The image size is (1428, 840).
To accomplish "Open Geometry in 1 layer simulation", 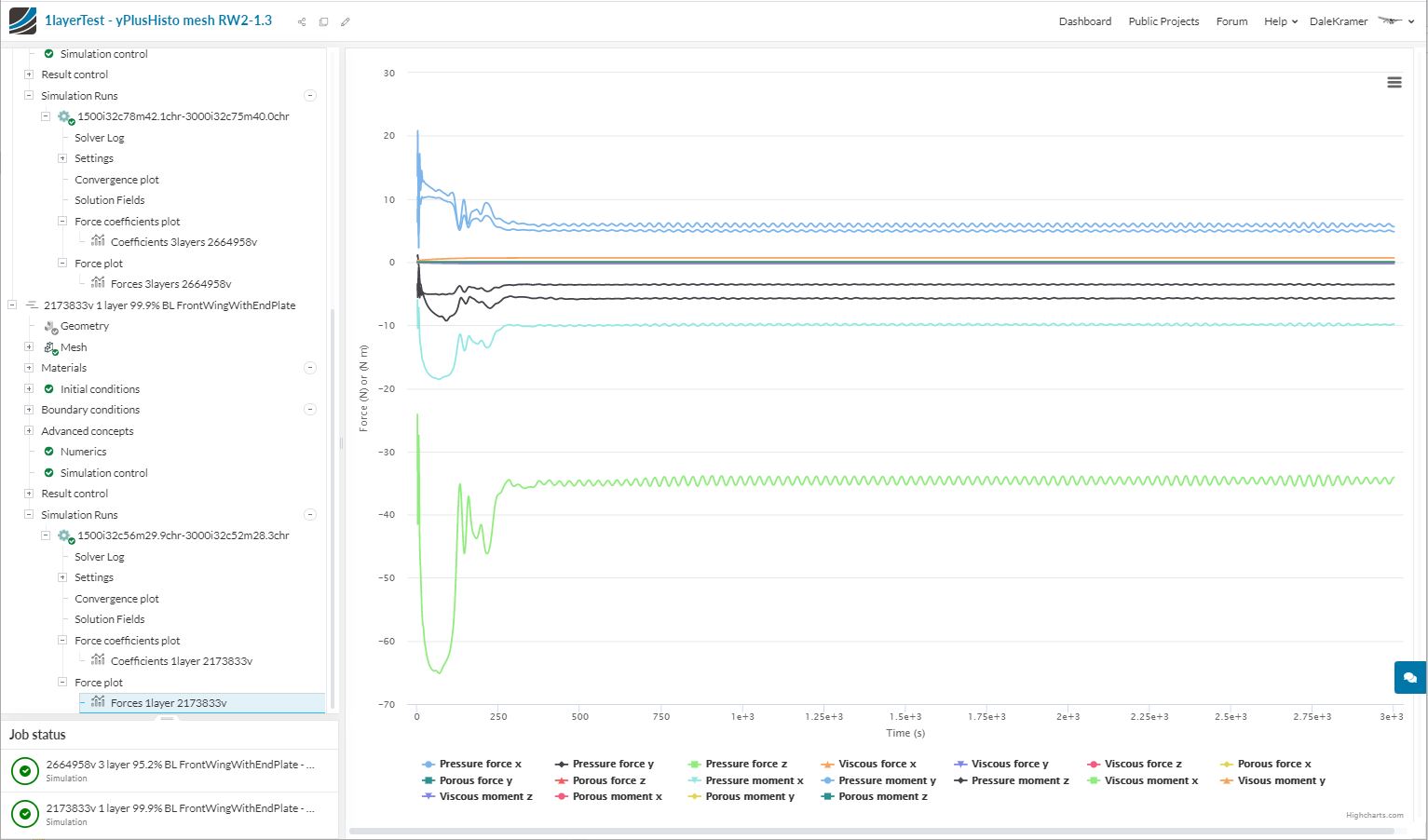I will click(85, 326).
